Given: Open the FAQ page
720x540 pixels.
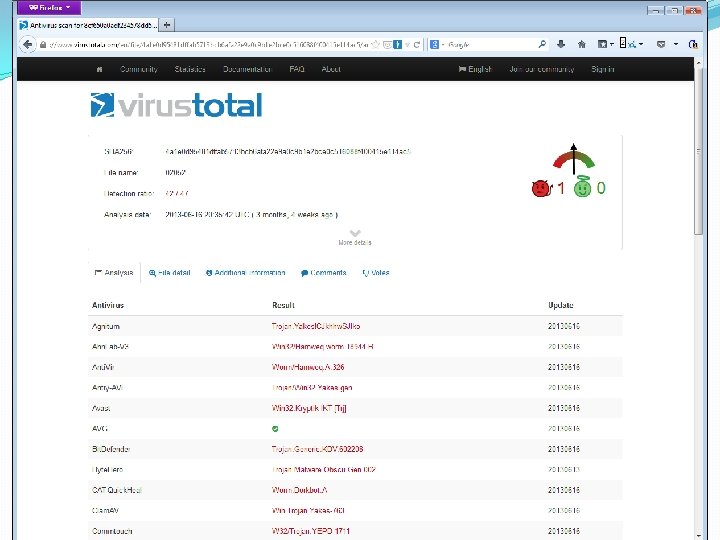Looking at the screenshot, I should (x=297, y=69).
